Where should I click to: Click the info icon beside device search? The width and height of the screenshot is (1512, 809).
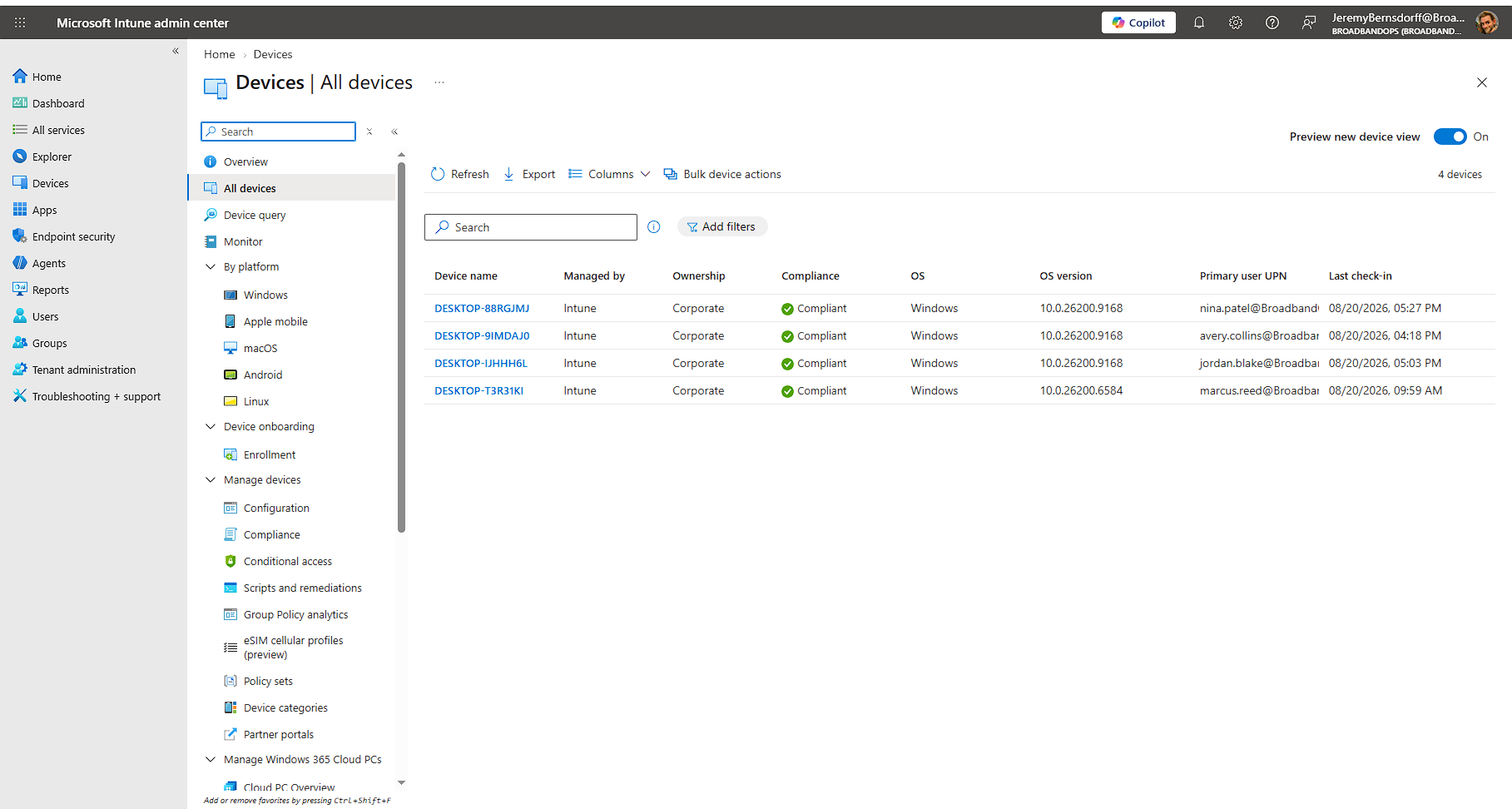tap(654, 227)
